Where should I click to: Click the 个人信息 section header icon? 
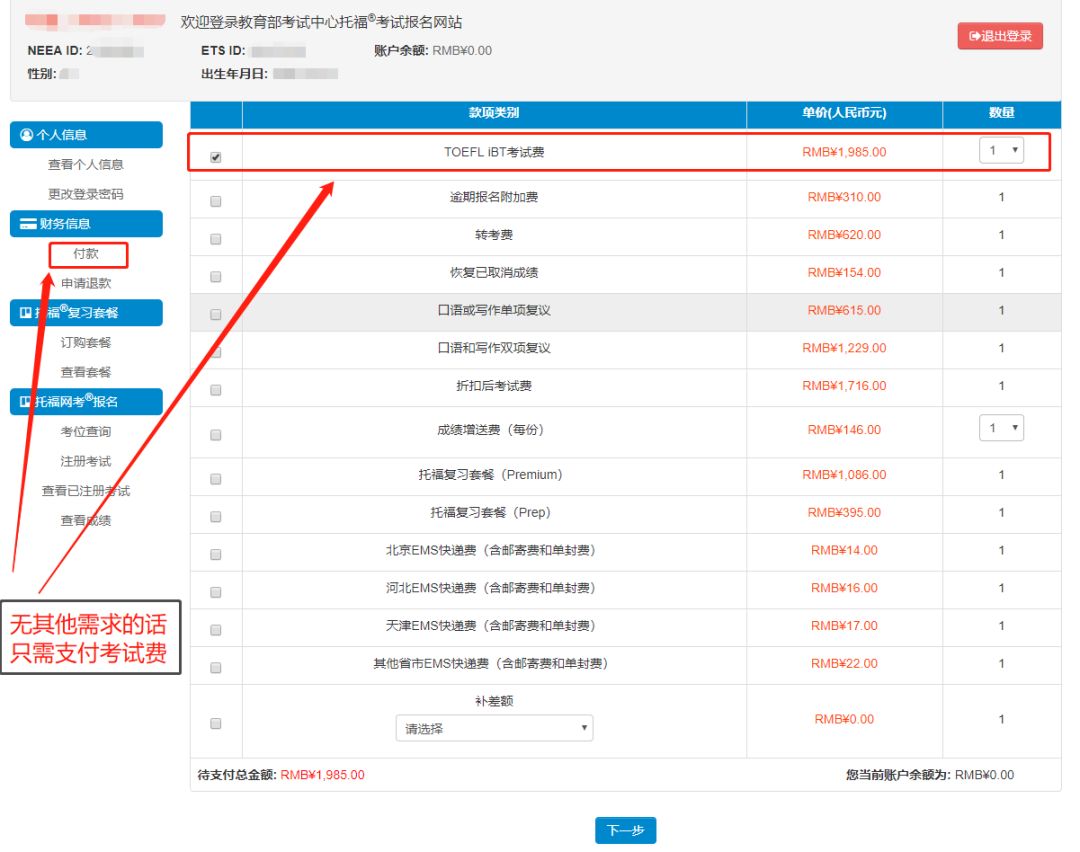(27, 135)
